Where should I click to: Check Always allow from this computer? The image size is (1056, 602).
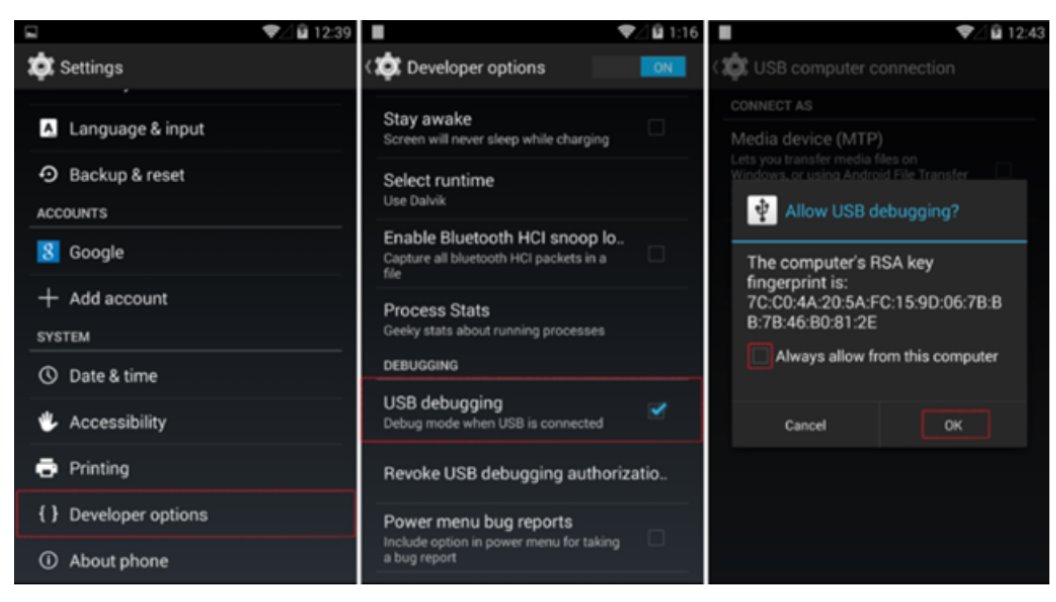[760, 356]
